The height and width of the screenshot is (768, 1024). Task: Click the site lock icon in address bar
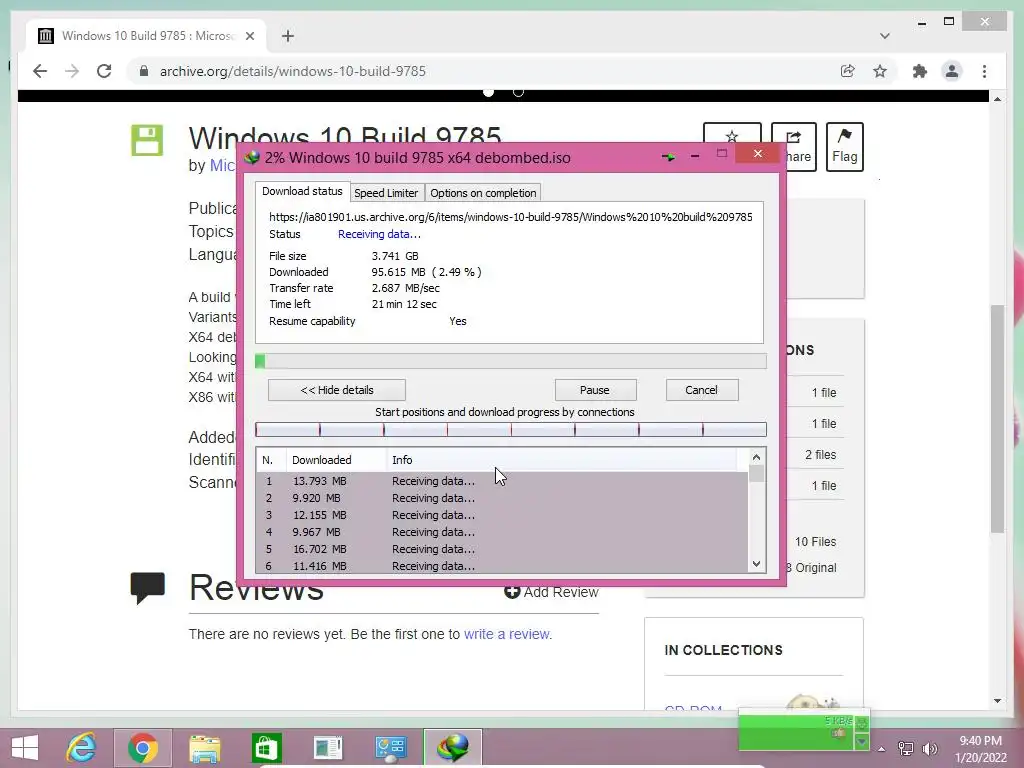click(144, 71)
